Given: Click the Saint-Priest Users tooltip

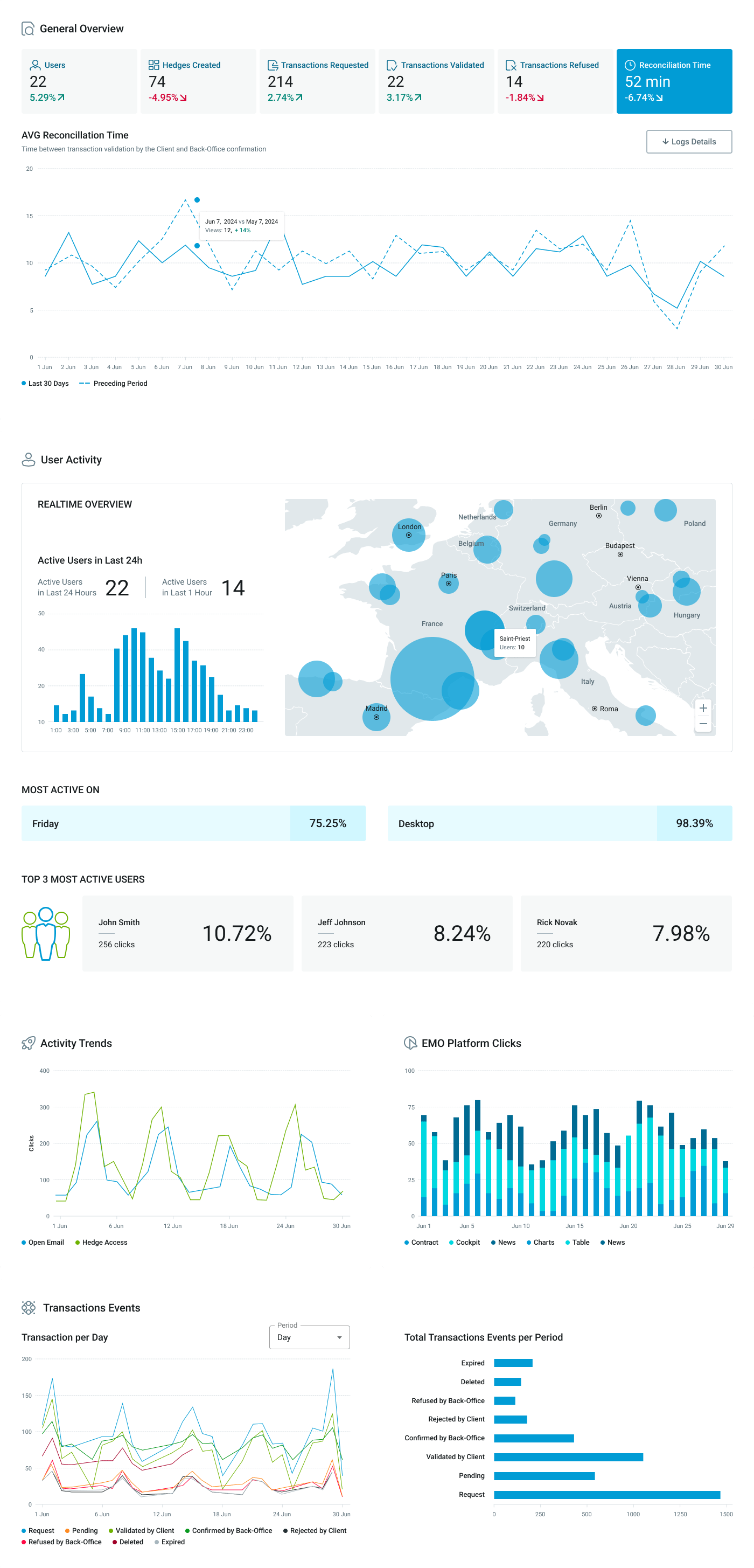Looking at the screenshot, I should click(x=515, y=643).
